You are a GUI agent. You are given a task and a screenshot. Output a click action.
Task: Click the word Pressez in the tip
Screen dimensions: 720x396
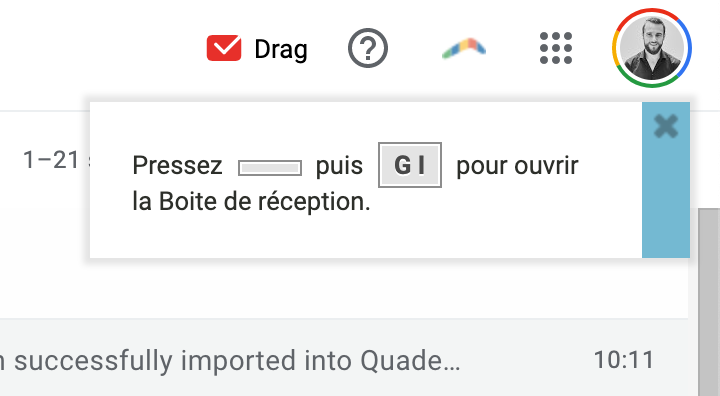click(177, 165)
